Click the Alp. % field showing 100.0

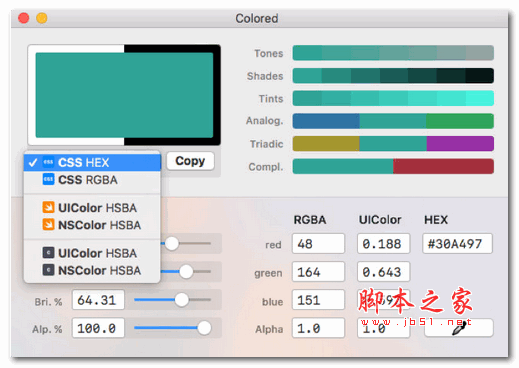click(x=98, y=328)
